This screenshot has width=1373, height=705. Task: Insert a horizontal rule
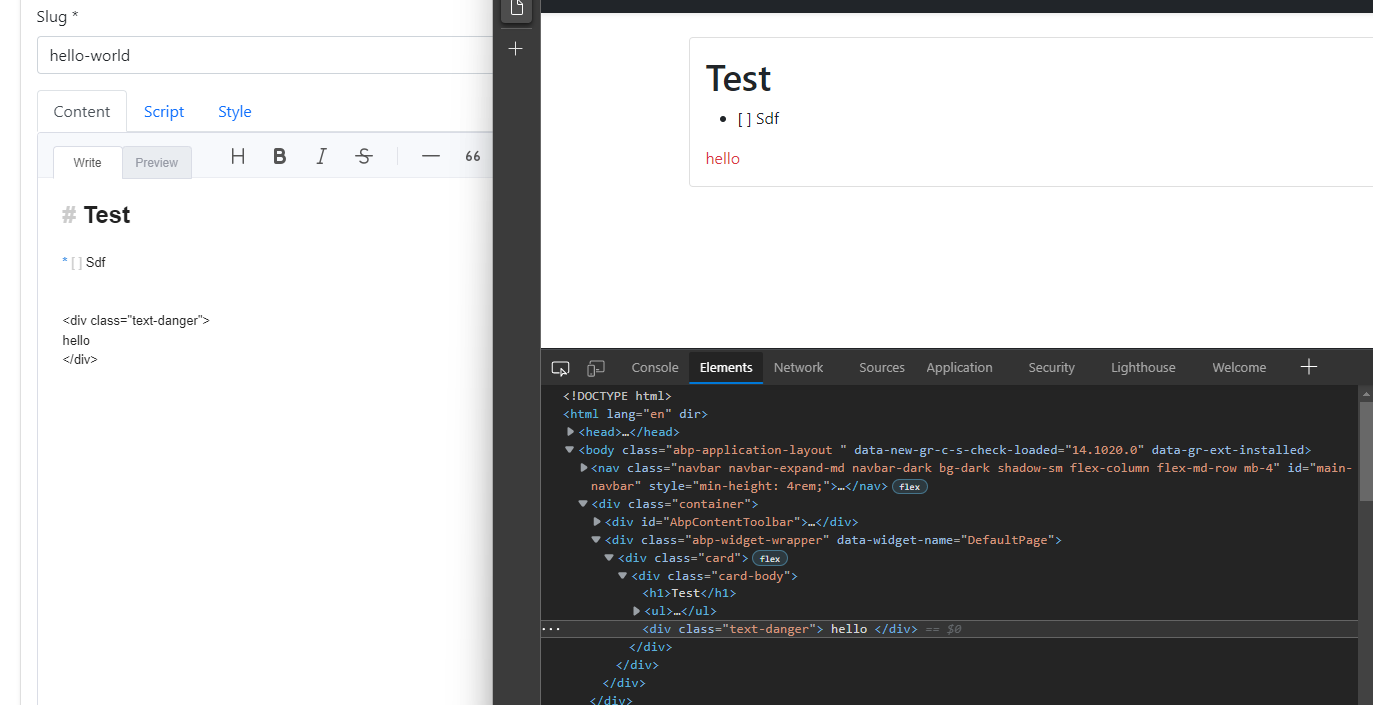[430, 156]
